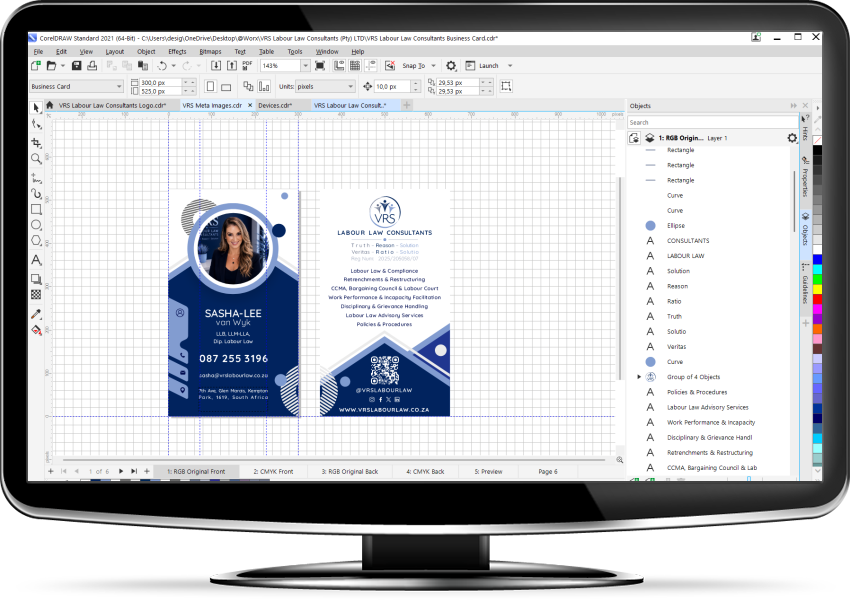Screen dimensions: 850x600
Task: Toggle show grid
Action: [355, 66]
